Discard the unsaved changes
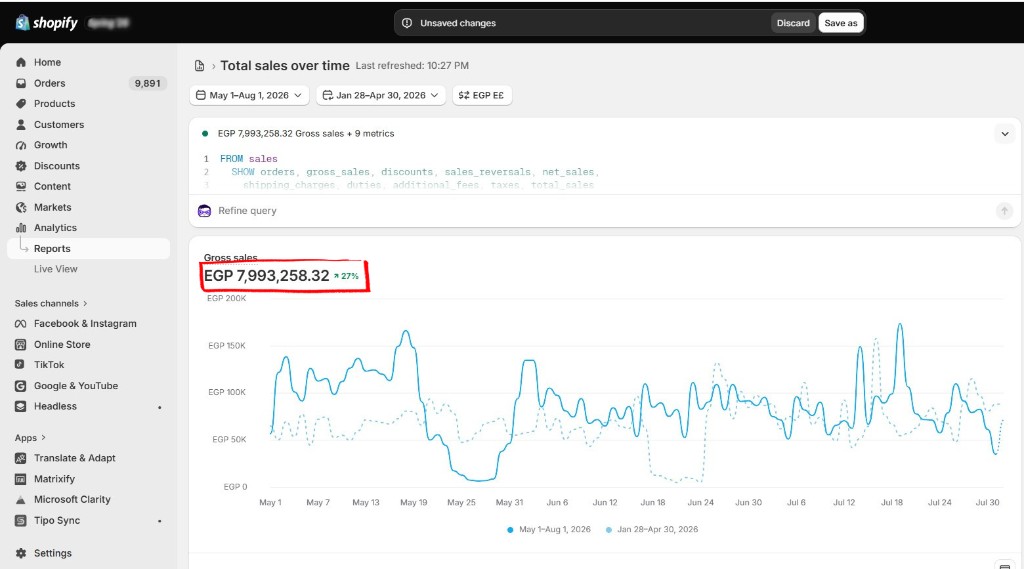The width and height of the screenshot is (1024, 569). (x=793, y=23)
